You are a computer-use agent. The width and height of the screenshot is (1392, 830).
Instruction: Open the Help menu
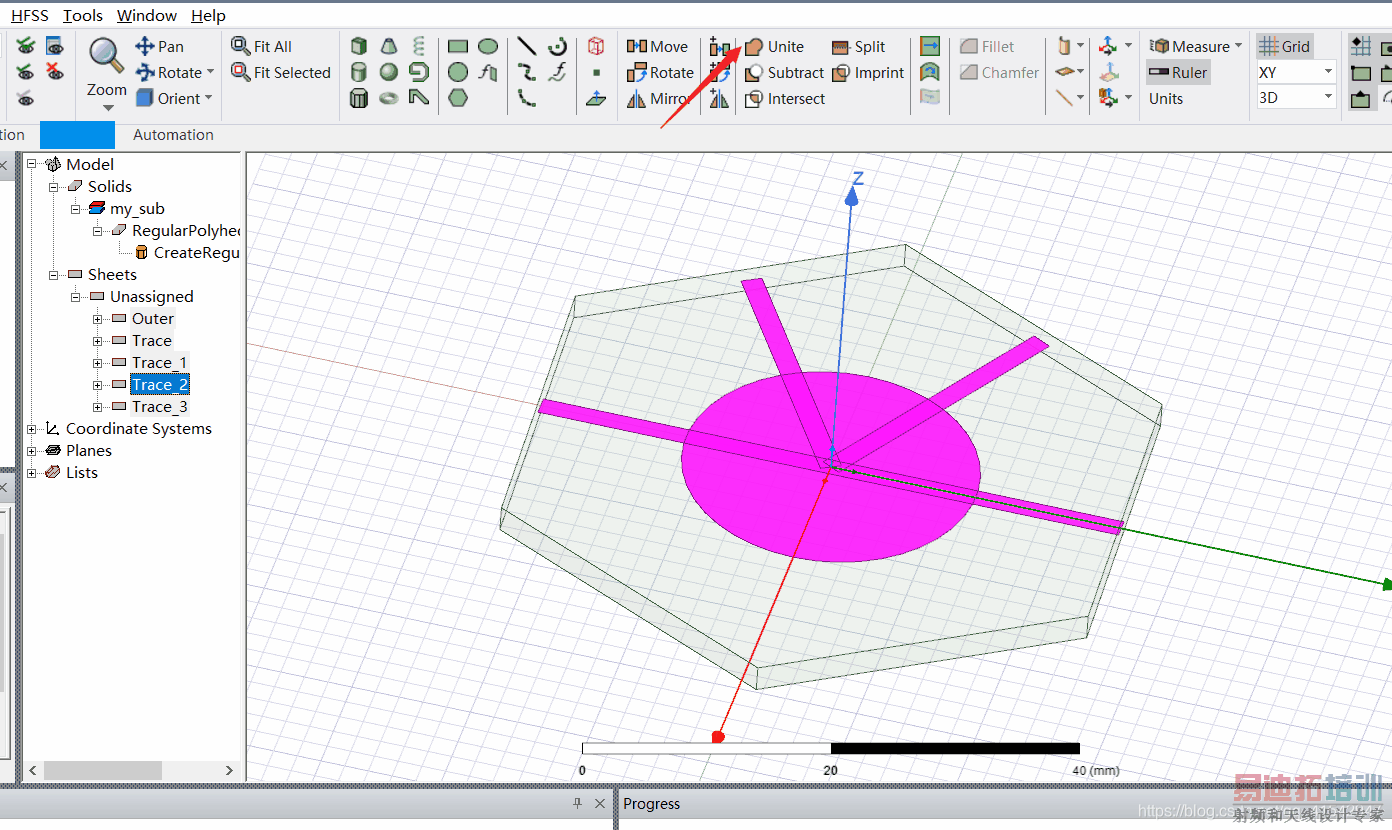click(208, 16)
